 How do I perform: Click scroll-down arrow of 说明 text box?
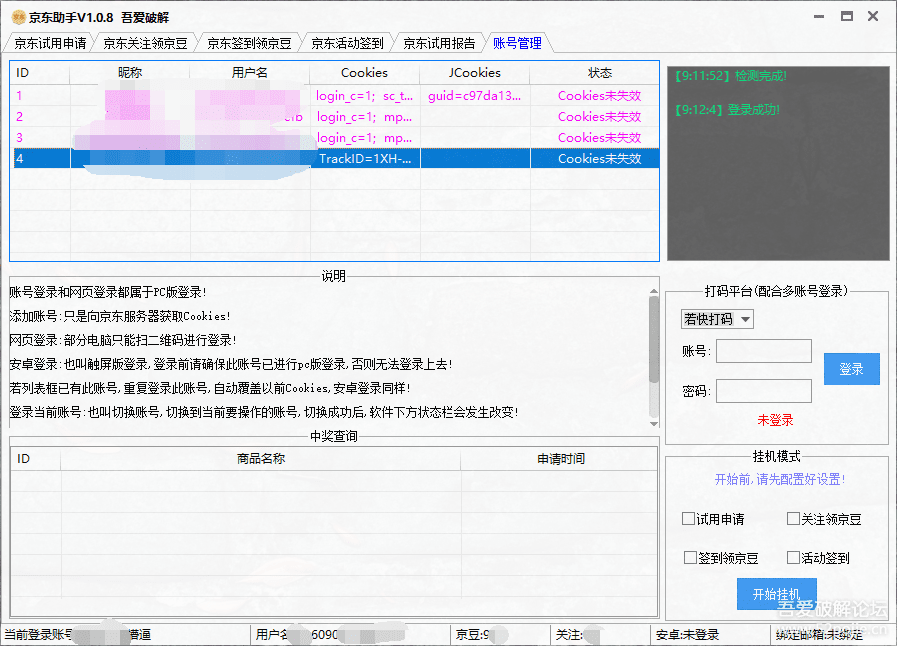tap(654, 424)
